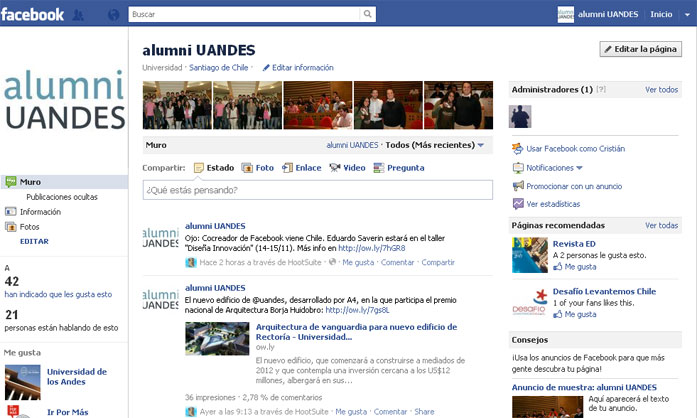
Task: Click the [?] help next to Administradores
Action: tap(601, 89)
